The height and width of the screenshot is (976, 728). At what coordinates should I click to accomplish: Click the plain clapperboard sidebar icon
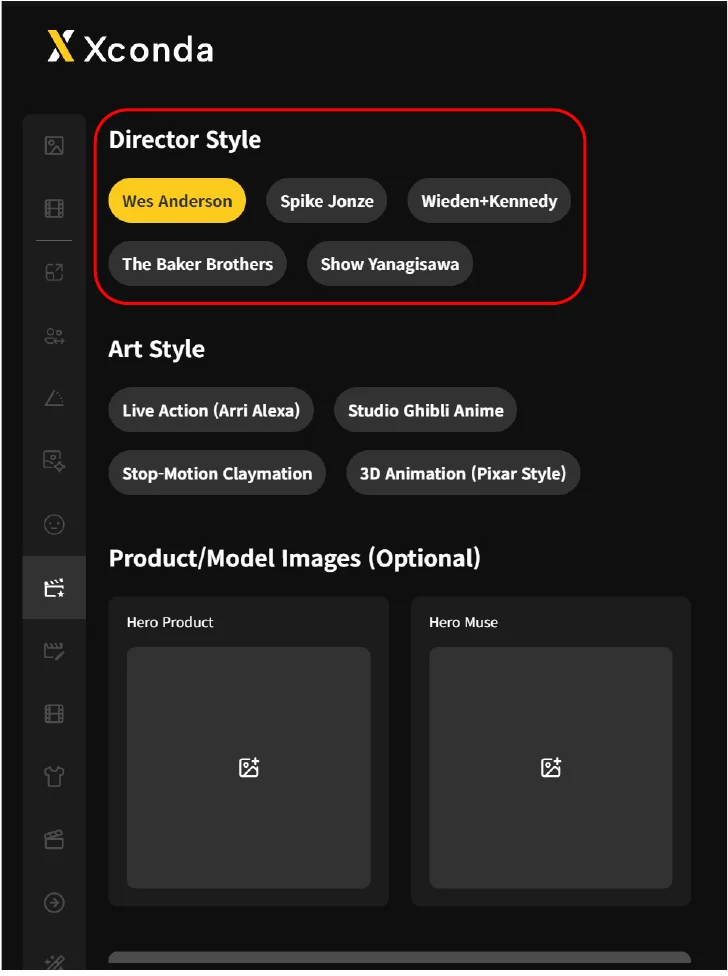pyautogui.click(x=54, y=840)
